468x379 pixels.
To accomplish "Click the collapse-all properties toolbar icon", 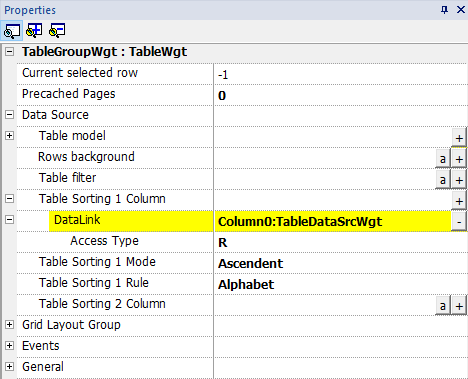I will 57,30.
